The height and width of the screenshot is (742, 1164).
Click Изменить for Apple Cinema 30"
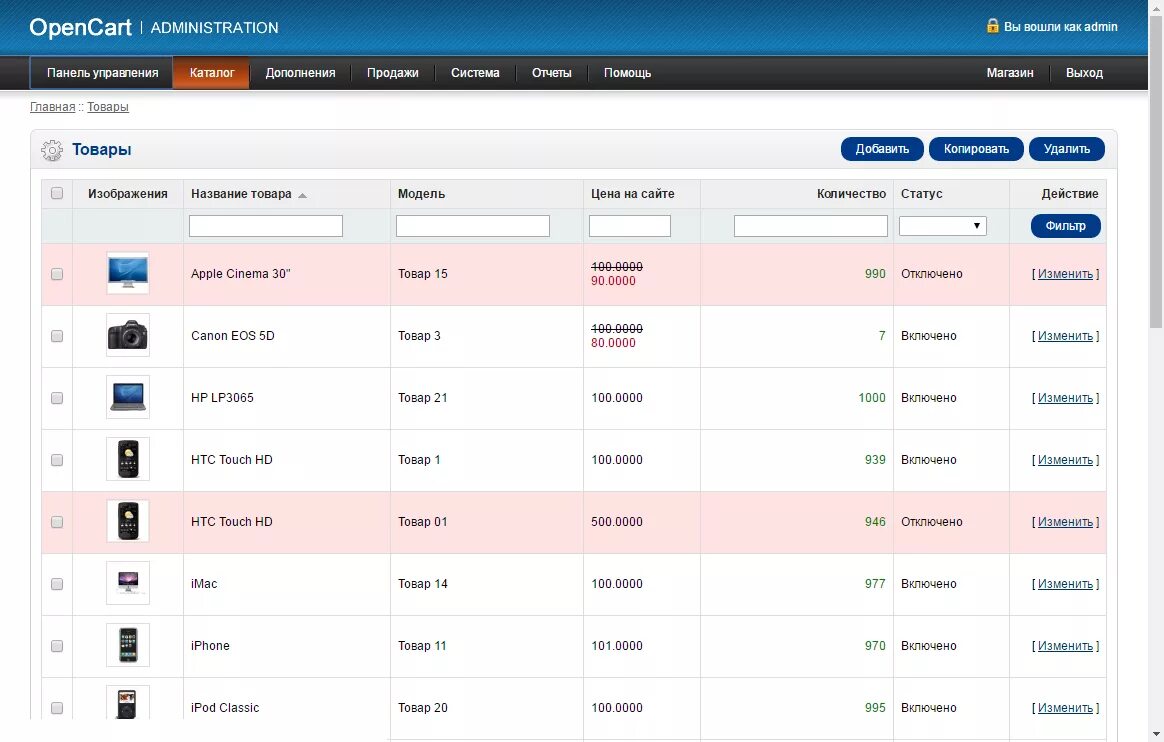pos(1065,274)
